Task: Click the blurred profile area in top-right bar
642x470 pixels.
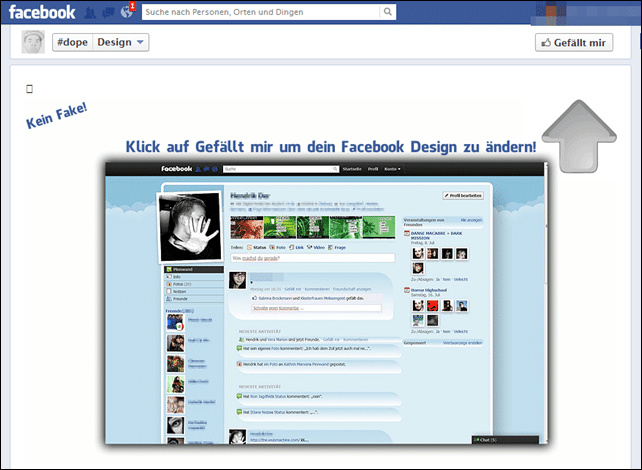Action: pyautogui.click(x=585, y=12)
